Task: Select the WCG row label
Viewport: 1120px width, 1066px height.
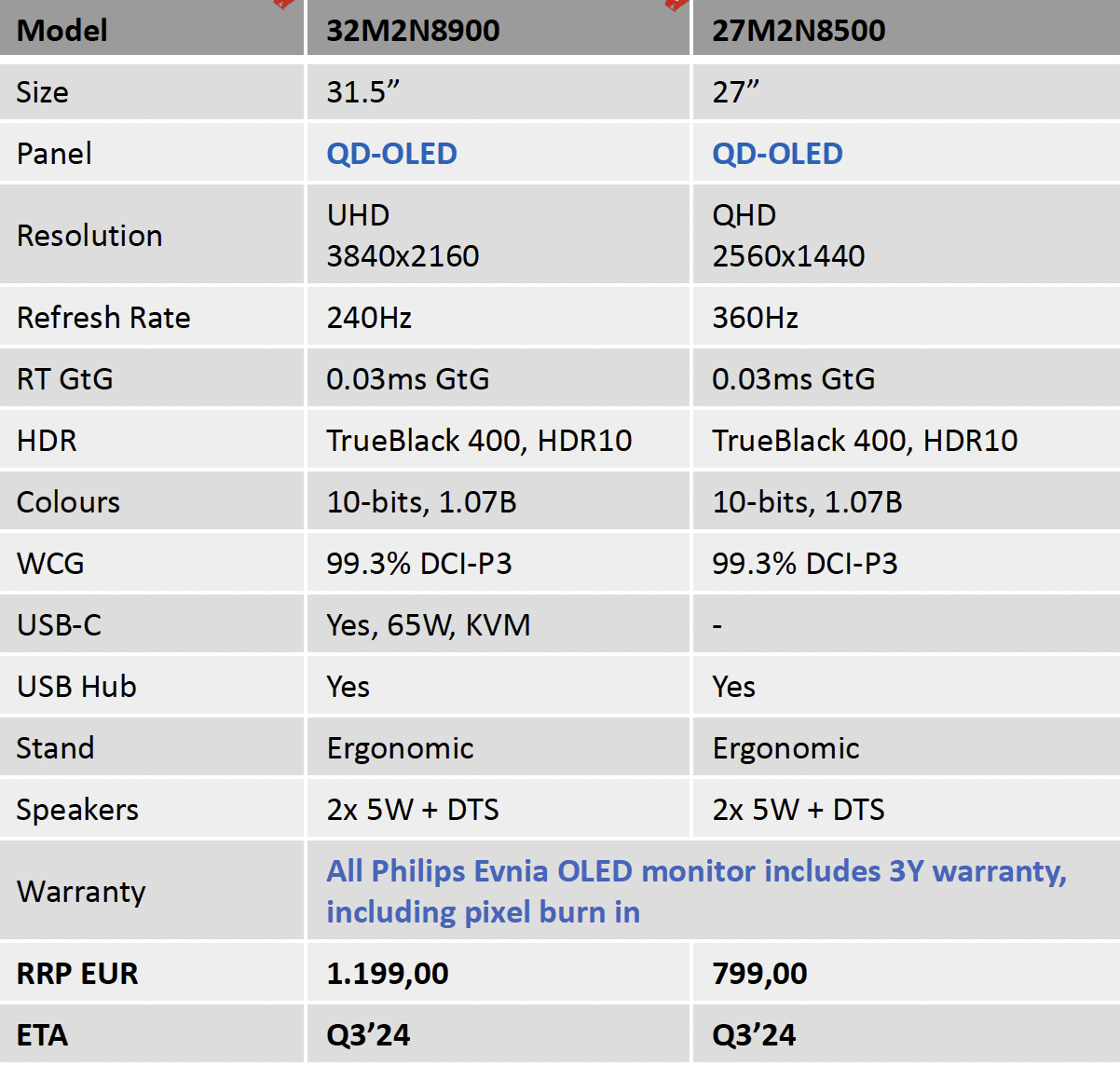Action: pyautogui.click(x=50, y=564)
